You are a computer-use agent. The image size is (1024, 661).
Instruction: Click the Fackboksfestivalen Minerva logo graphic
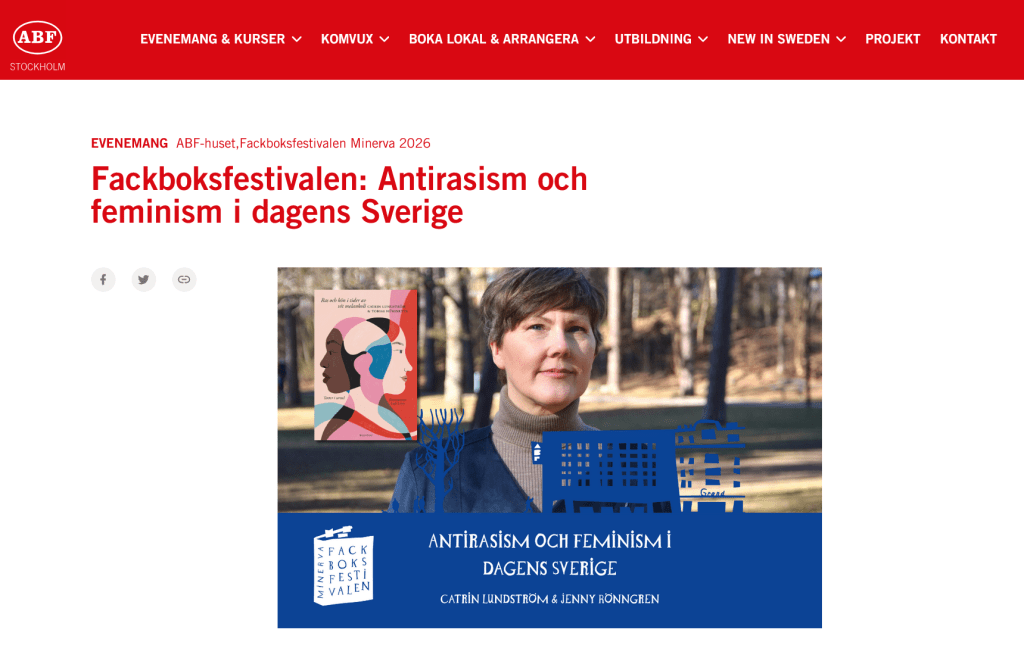tap(344, 566)
